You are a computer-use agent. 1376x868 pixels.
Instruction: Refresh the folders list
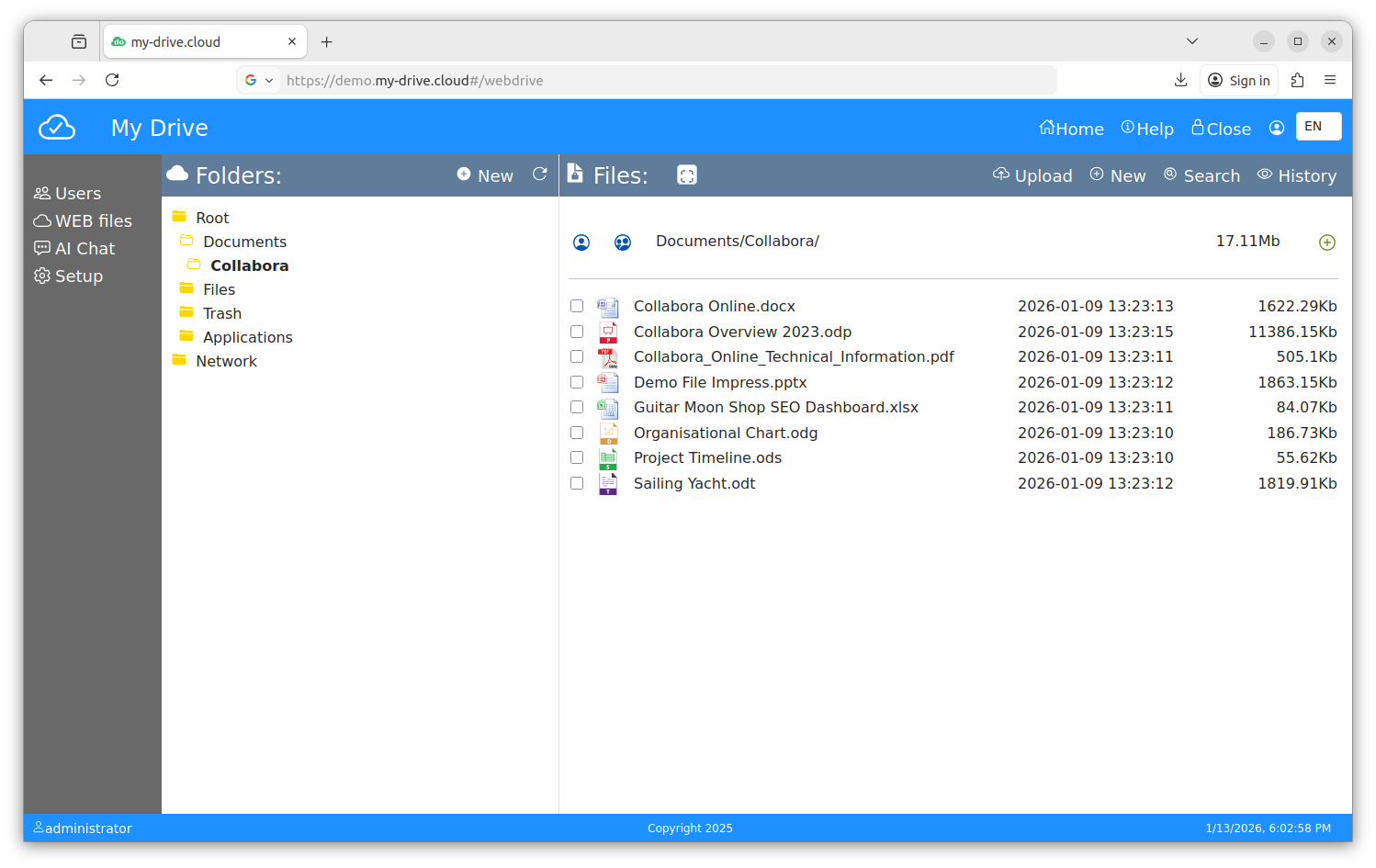pos(540,175)
